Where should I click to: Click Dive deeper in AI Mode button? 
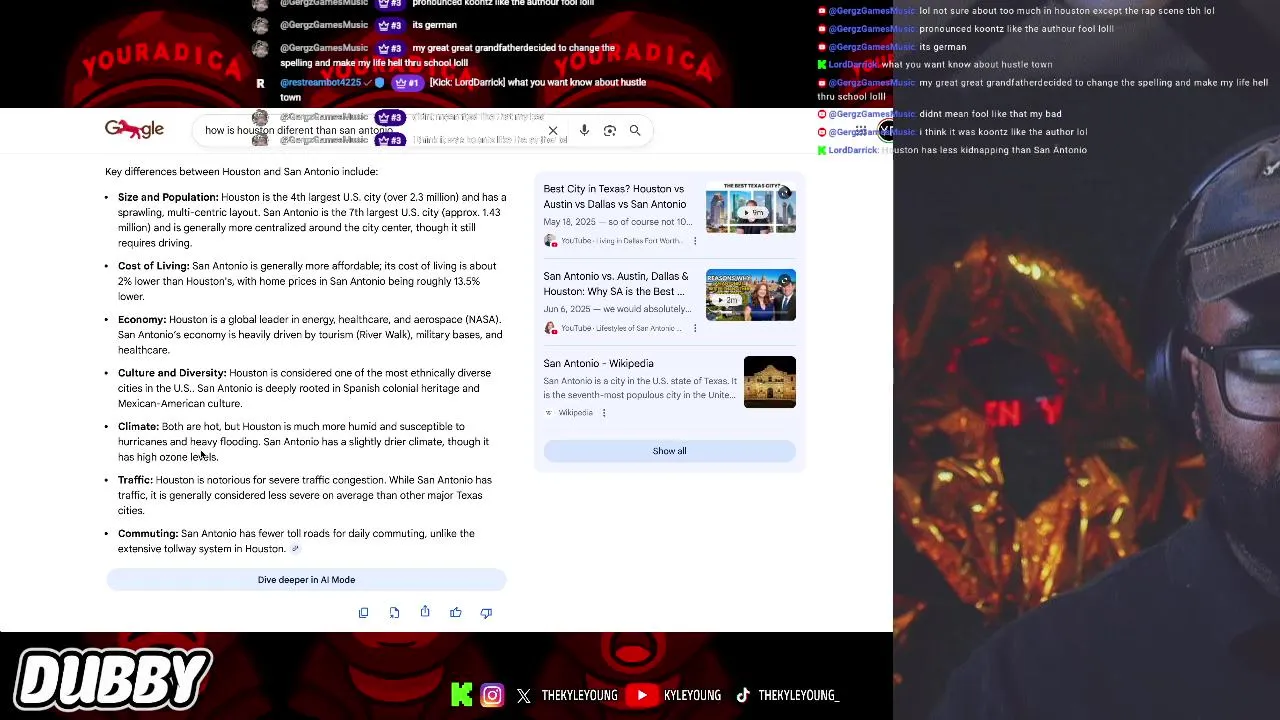click(306, 580)
